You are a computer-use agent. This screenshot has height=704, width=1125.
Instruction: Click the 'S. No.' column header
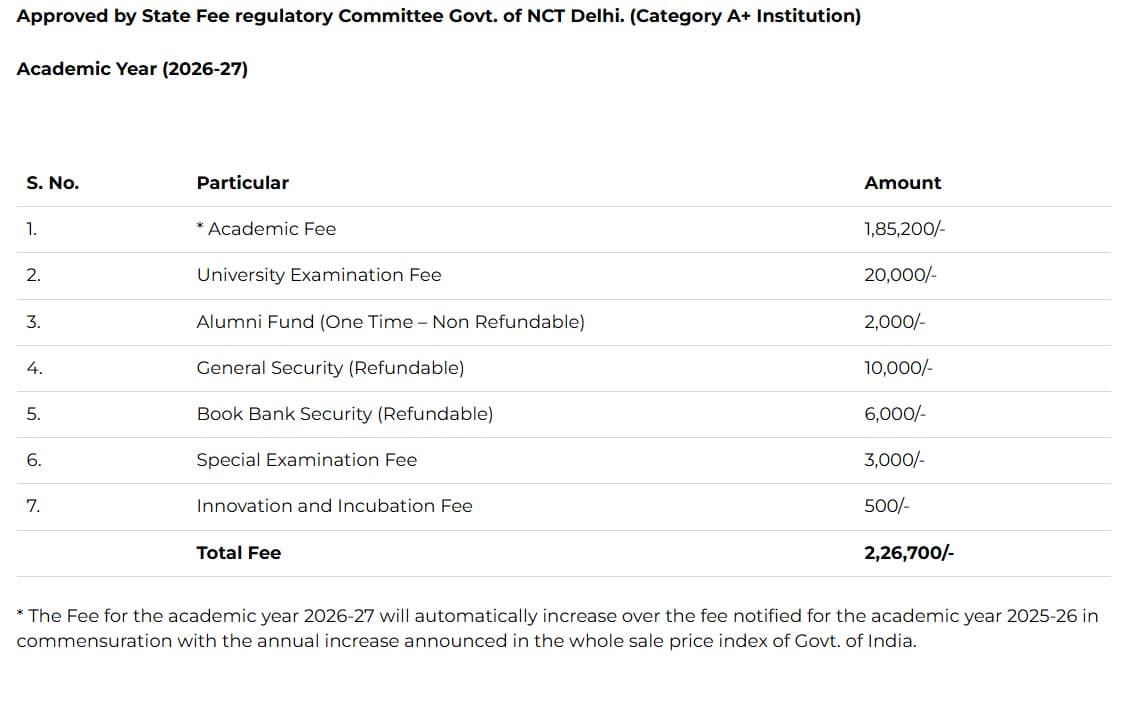click(52, 183)
